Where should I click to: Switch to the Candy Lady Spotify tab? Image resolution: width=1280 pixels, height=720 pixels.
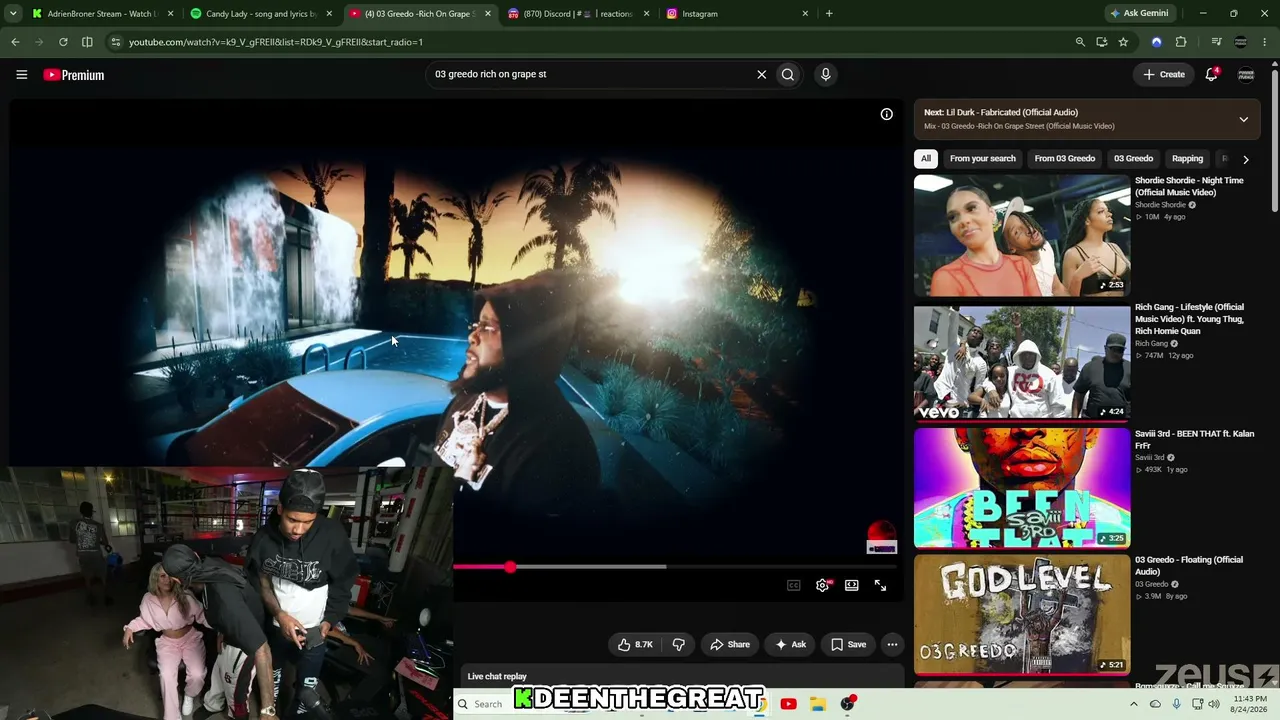(x=261, y=14)
